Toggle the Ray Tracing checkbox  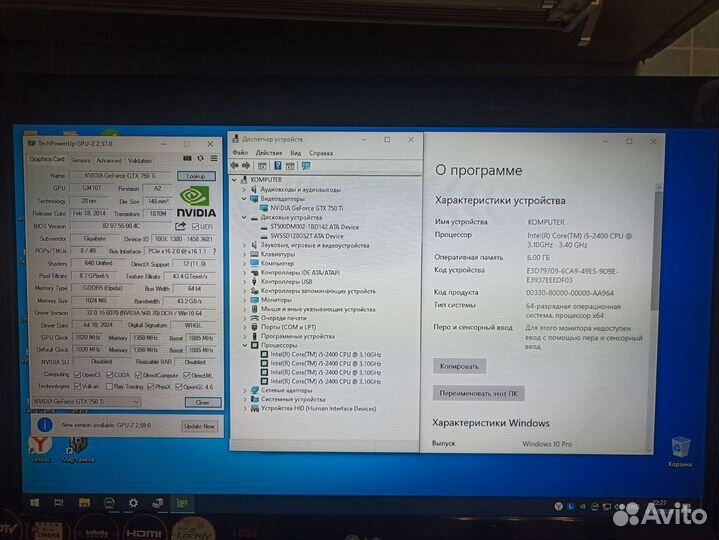pyautogui.click(x=109, y=386)
